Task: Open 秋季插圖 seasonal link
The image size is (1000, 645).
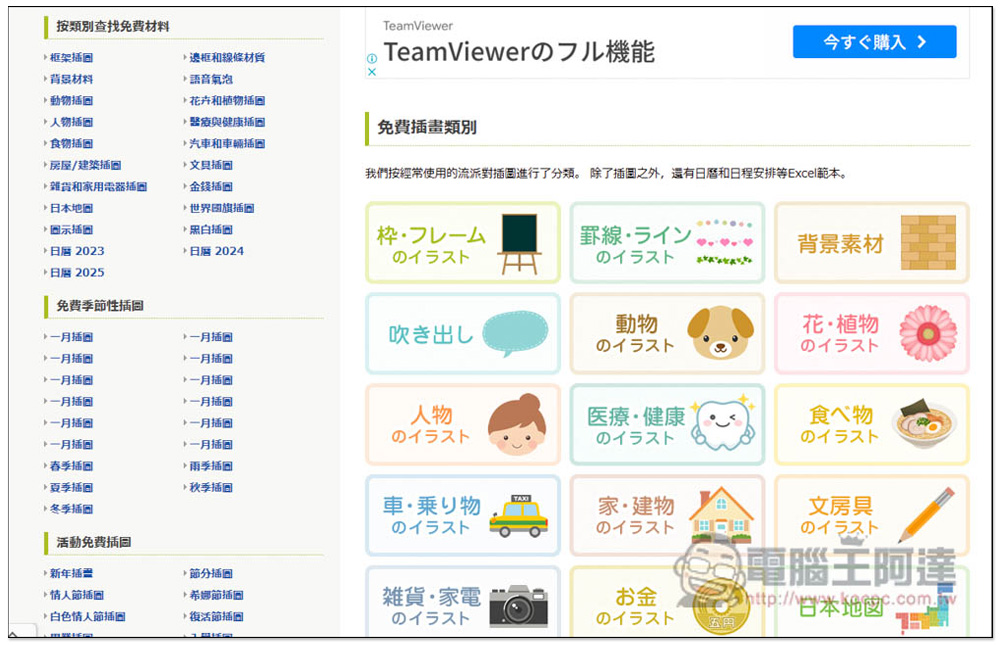Action: [x=211, y=488]
